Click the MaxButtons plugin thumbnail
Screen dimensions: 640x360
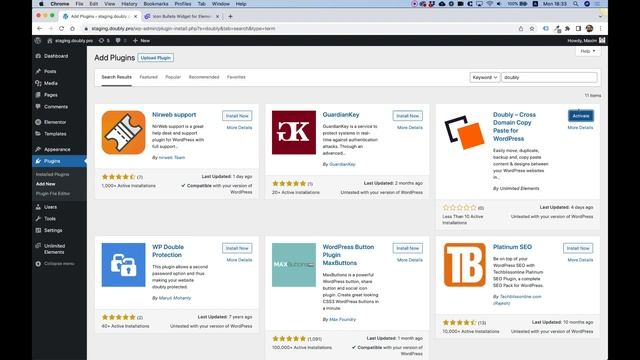point(294,265)
